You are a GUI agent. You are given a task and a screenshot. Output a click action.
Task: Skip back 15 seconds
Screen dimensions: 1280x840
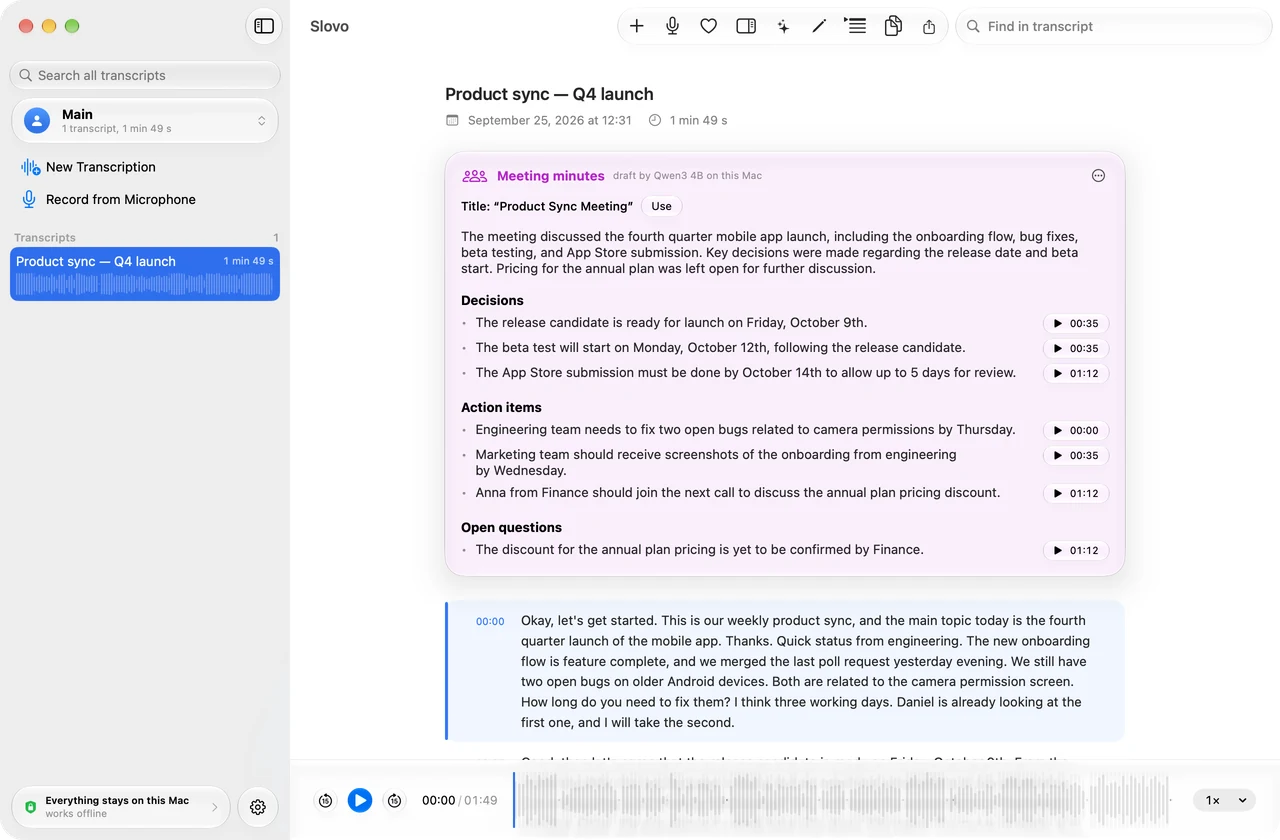click(325, 800)
